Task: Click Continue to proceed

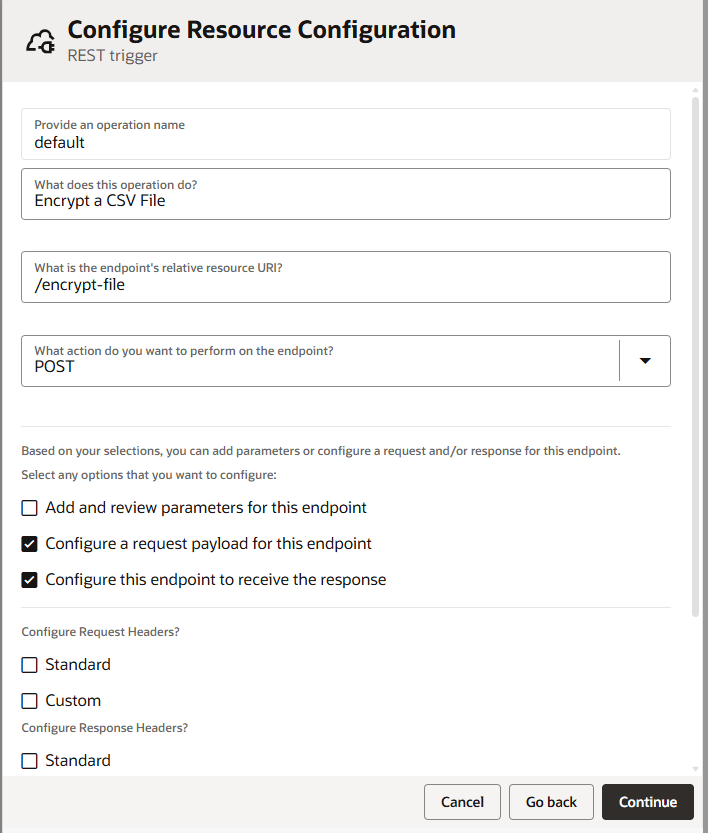Action: pos(647,802)
